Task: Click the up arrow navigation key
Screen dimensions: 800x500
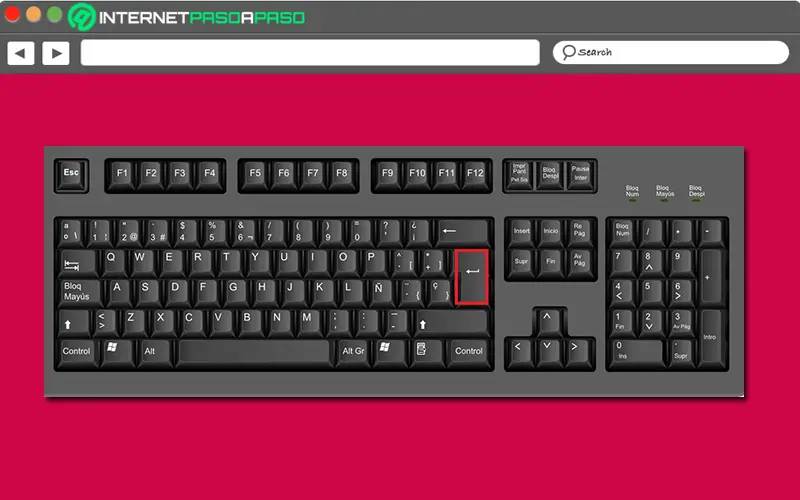Action: click(549, 320)
